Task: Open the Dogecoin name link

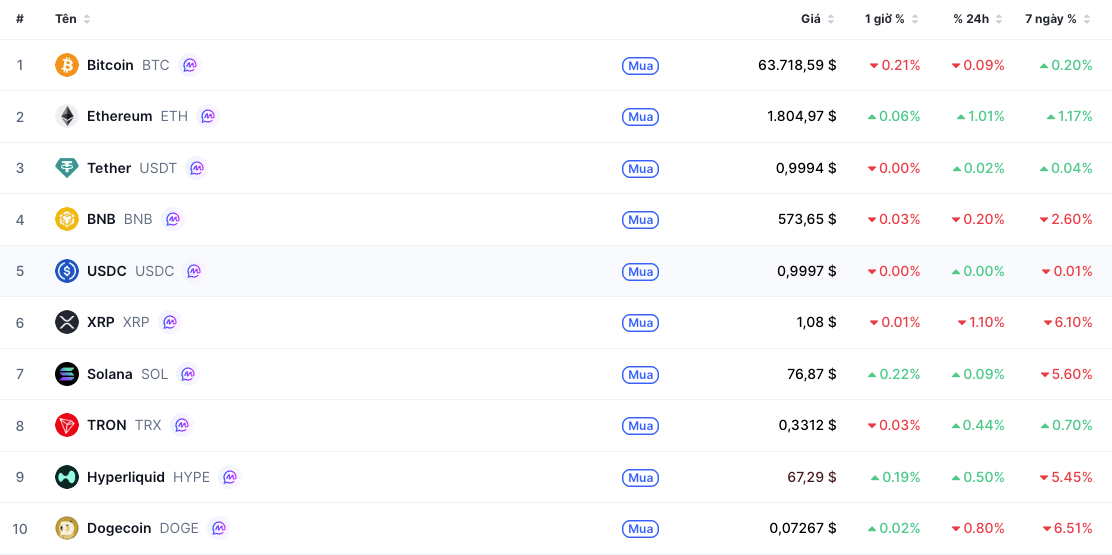Action: coord(119,528)
